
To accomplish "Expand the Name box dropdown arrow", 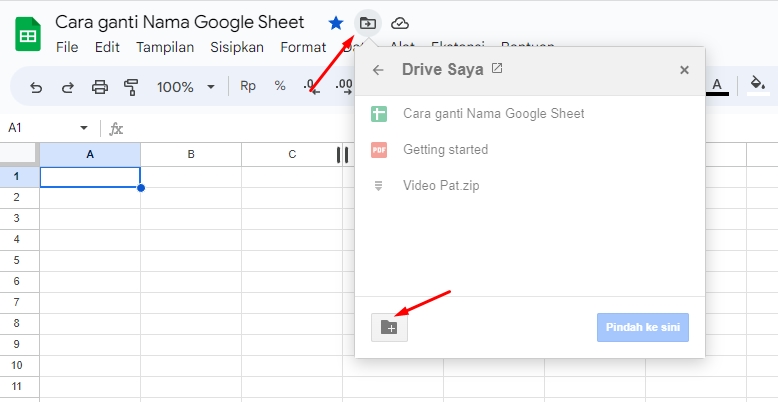I will [83, 128].
